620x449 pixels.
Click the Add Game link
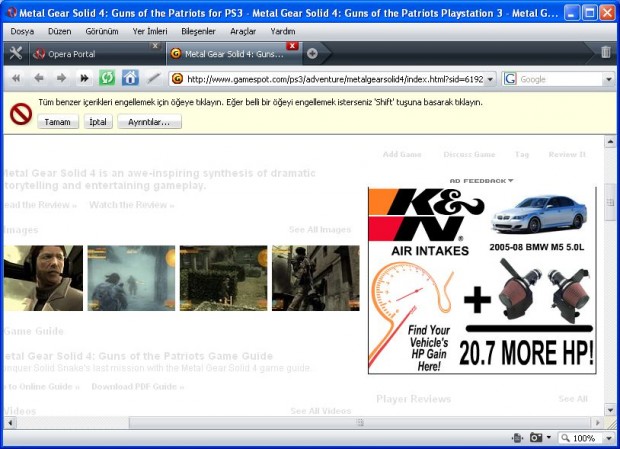[x=402, y=155]
